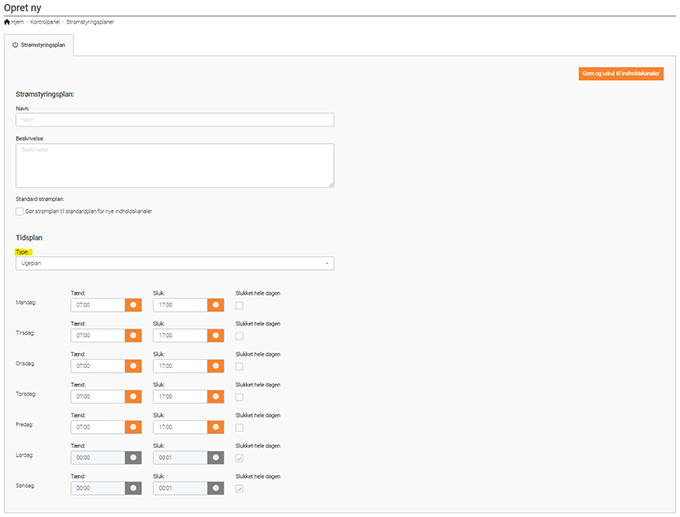
Task: Open Fredag's Sluk clock time picker
Action: pyautogui.click(x=214, y=427)
